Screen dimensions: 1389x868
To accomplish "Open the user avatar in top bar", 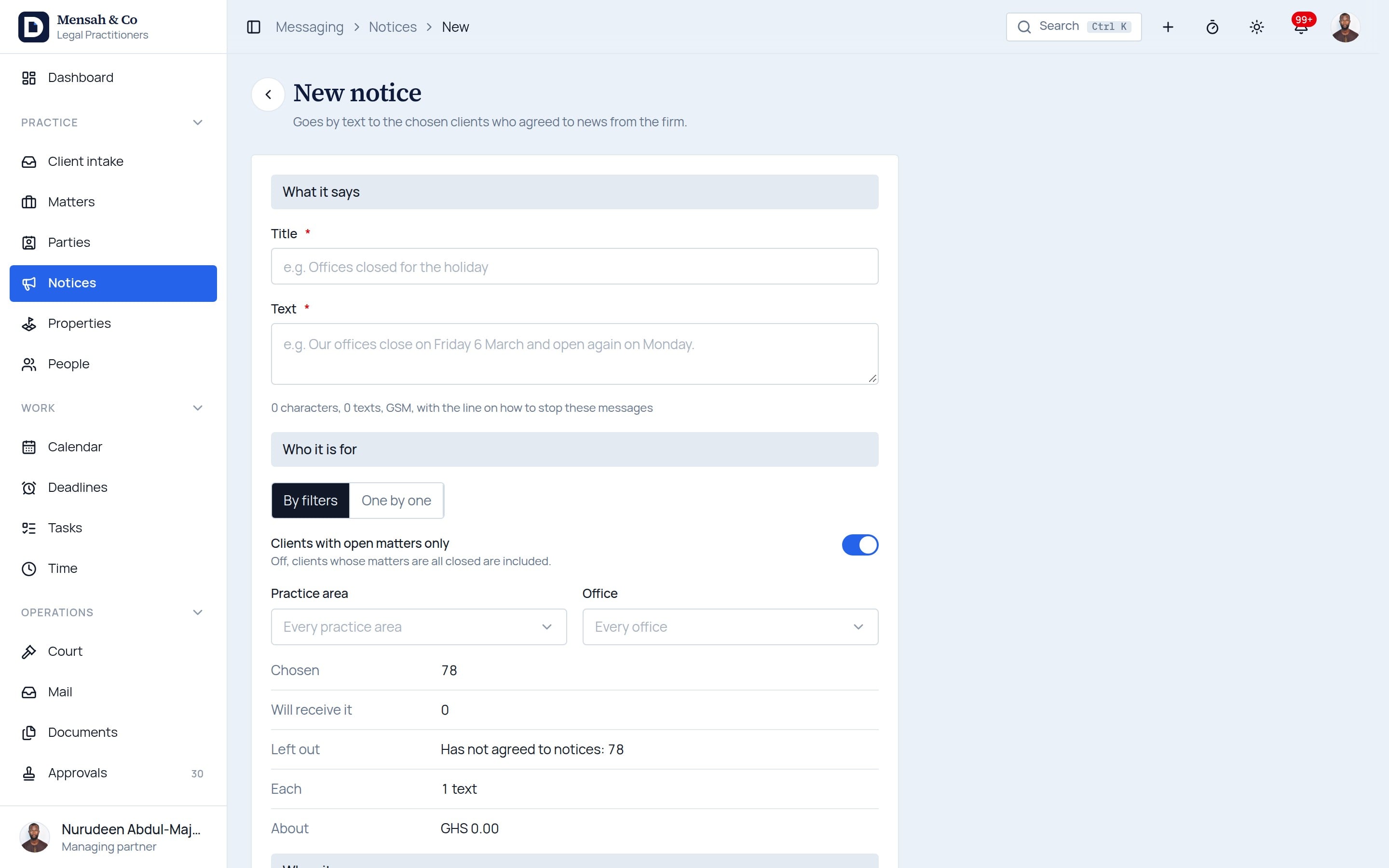I will pyautogui.click(x=1346, y=27).
